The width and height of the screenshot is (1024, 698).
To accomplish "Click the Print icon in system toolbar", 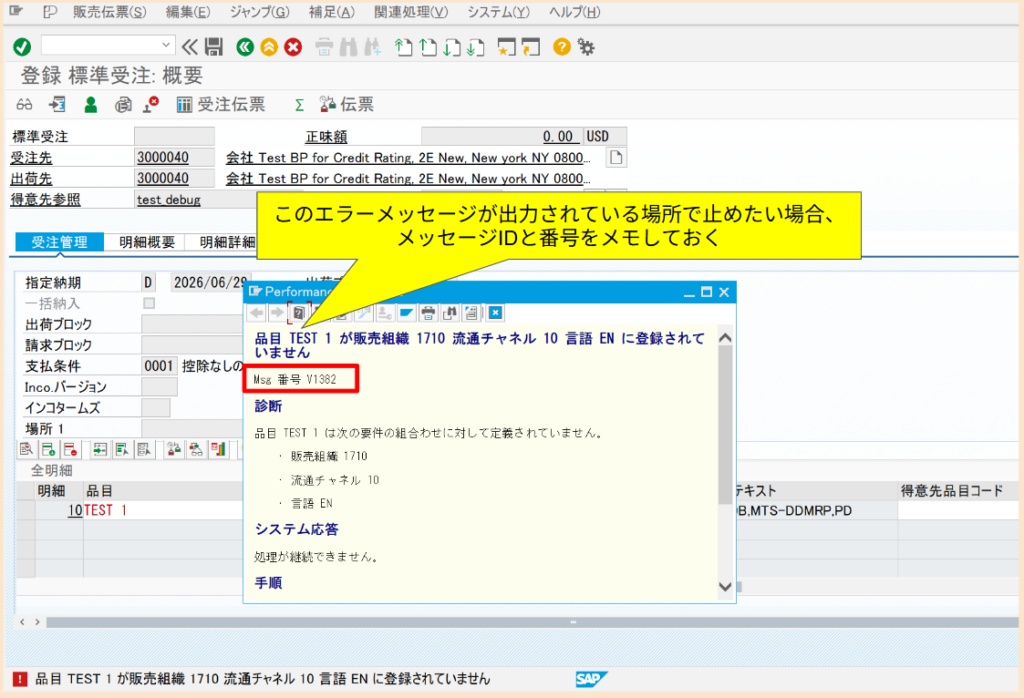I will pos(324,47).
